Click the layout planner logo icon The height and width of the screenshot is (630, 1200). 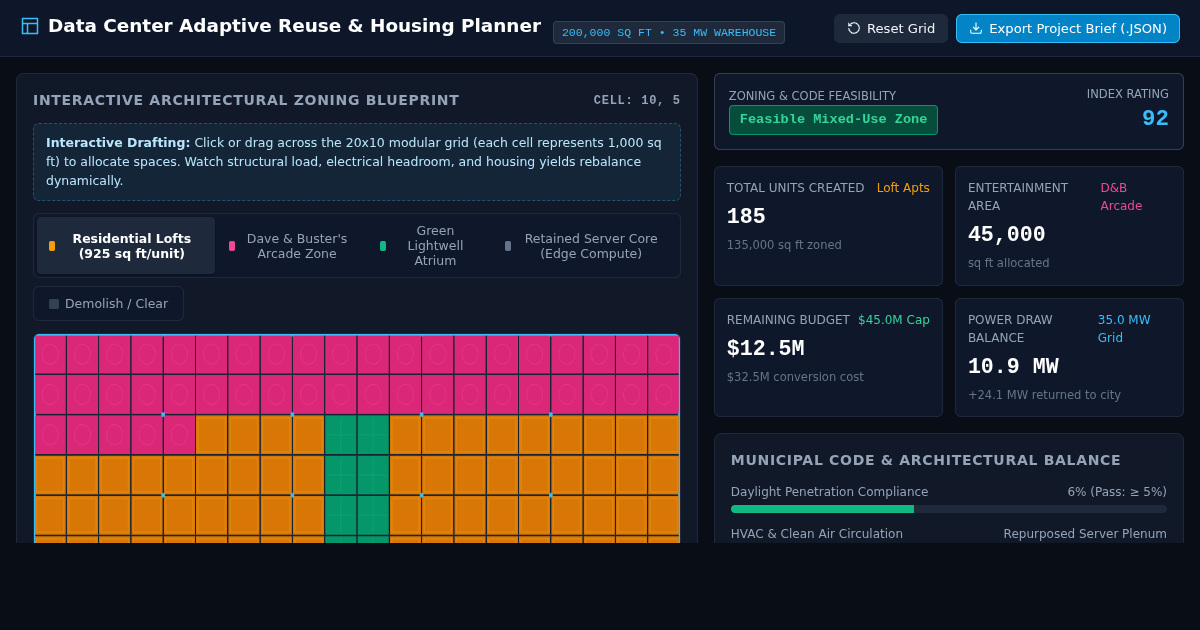30,26
